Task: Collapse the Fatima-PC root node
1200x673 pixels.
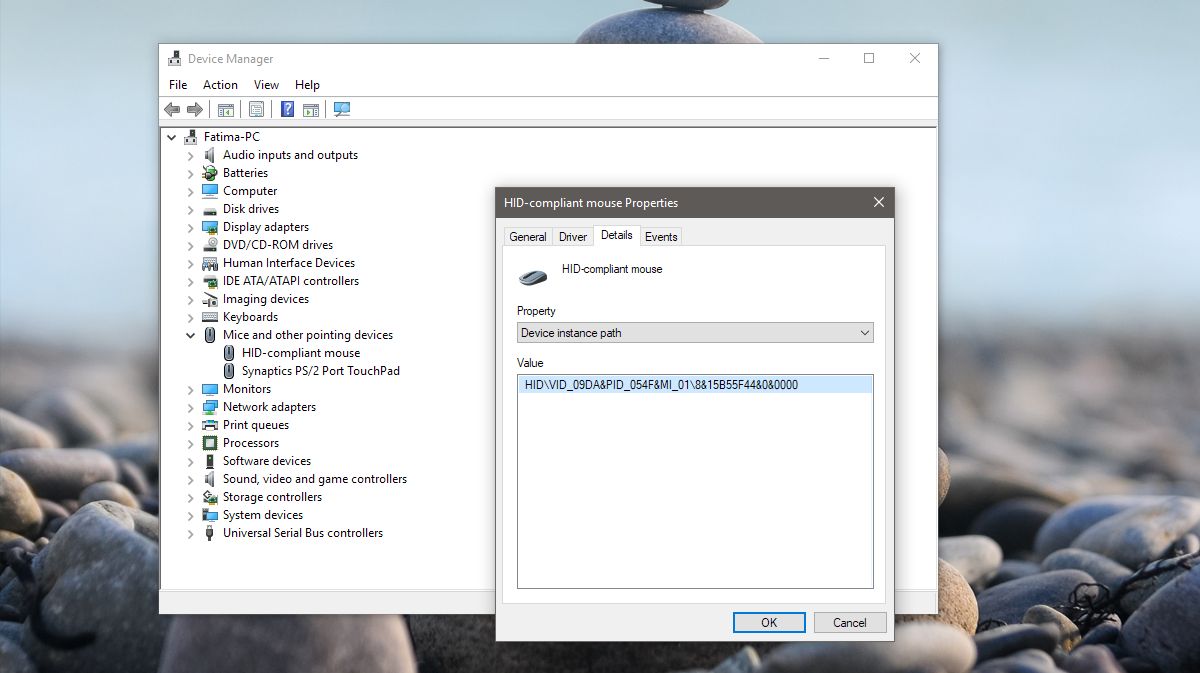Action: pos(172,137)
